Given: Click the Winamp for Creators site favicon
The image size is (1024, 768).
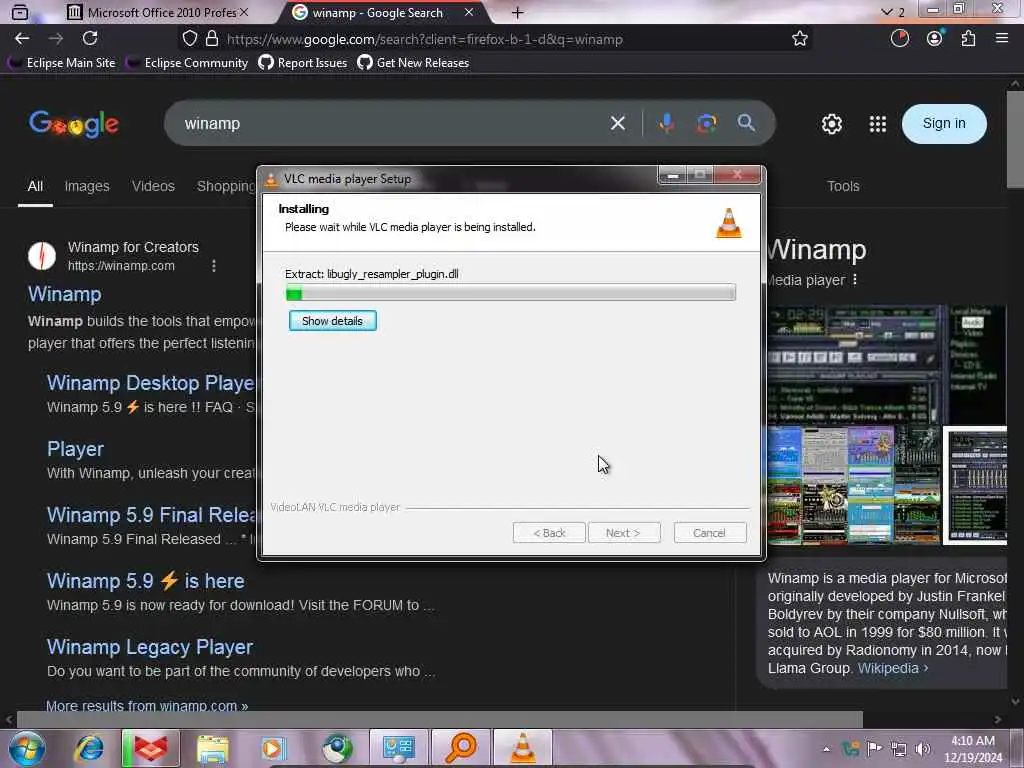Looking at the screenshot, I should tap(42, 256).
